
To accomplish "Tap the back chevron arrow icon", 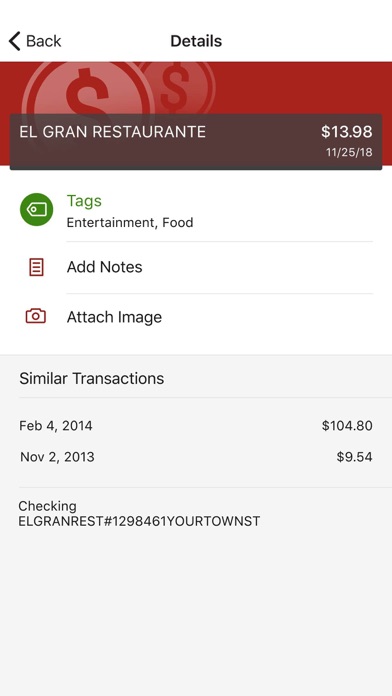I will click(x=15, y=41).
